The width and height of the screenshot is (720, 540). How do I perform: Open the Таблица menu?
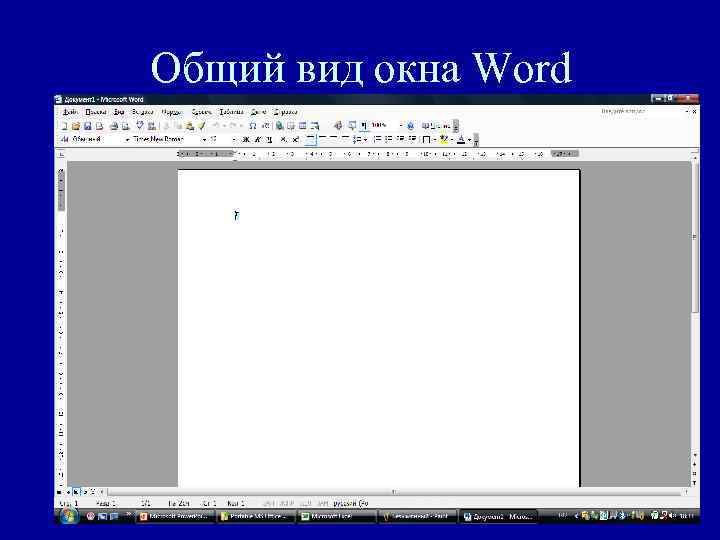tap(231, 112)
